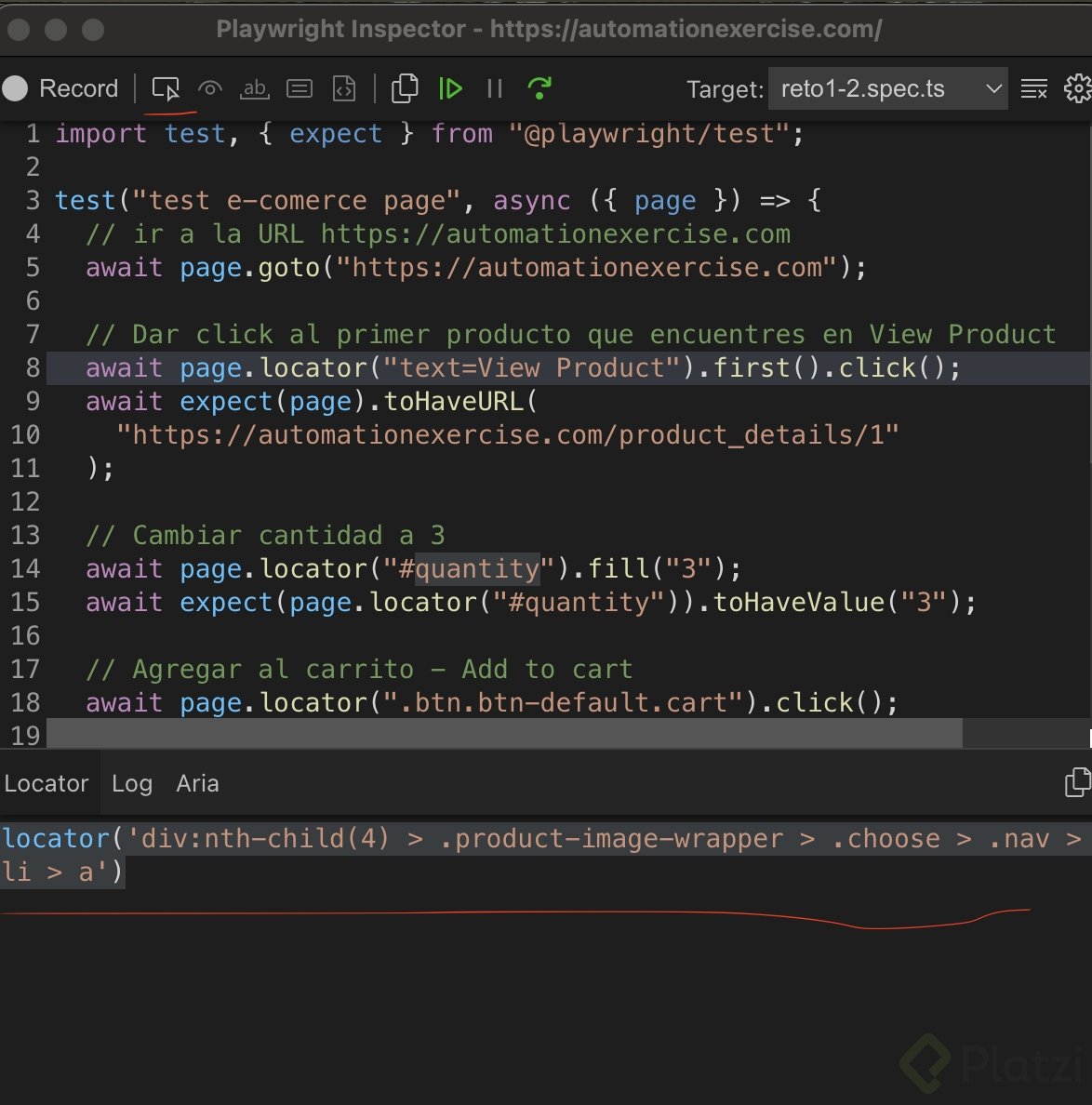
Task: Copy the locator from the bottom panel
Action: (x=1076, y=782)
